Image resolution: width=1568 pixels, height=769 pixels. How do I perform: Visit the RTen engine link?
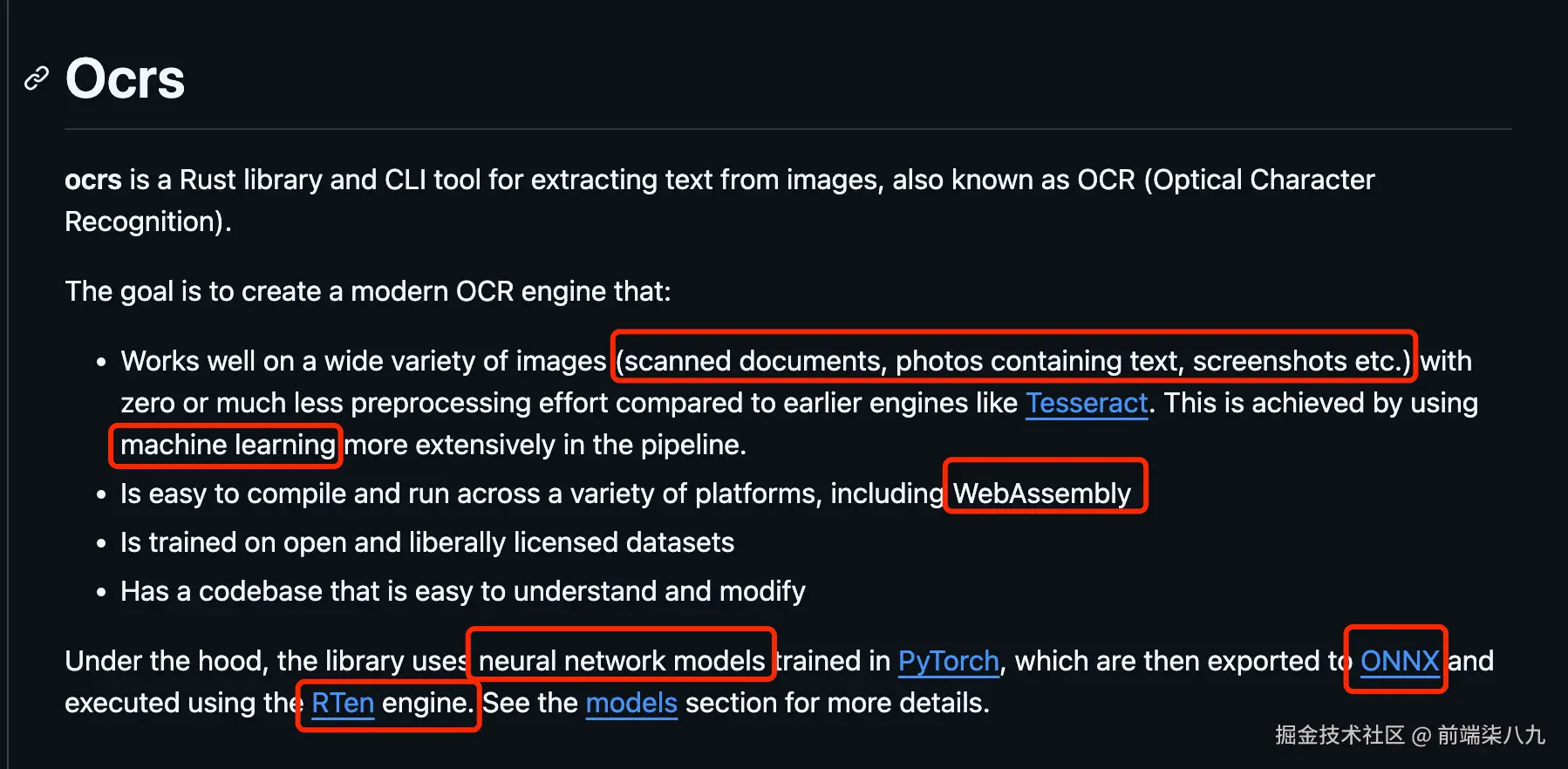[343, 703]
